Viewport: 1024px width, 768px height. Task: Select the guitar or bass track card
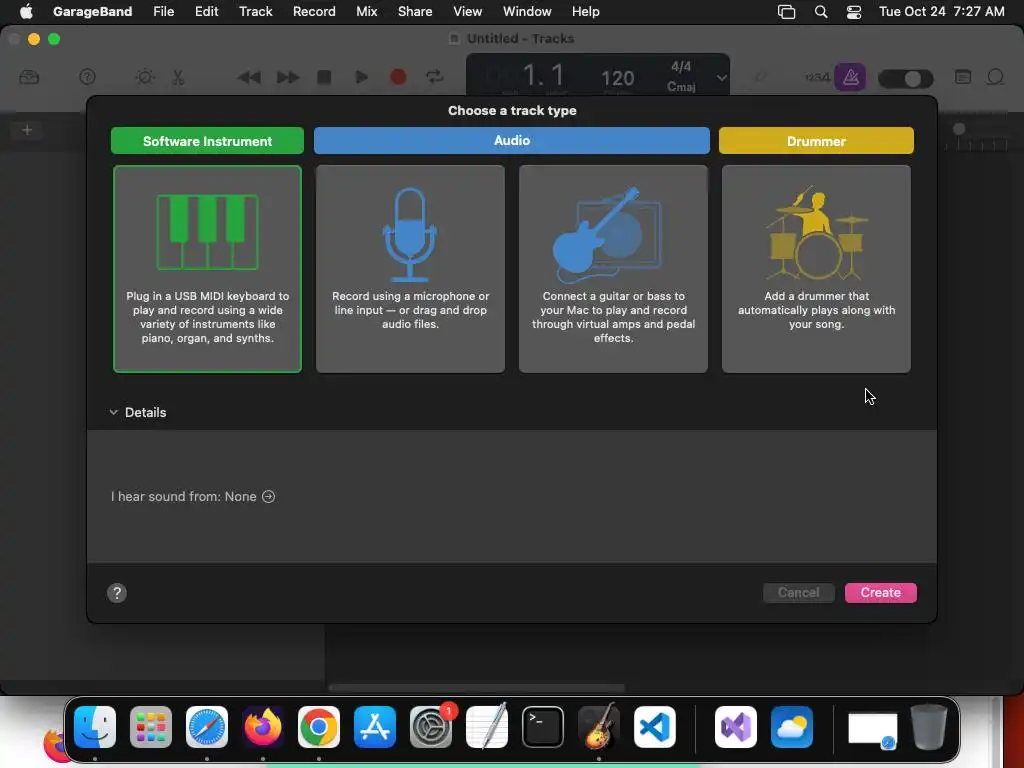point(613,268)
